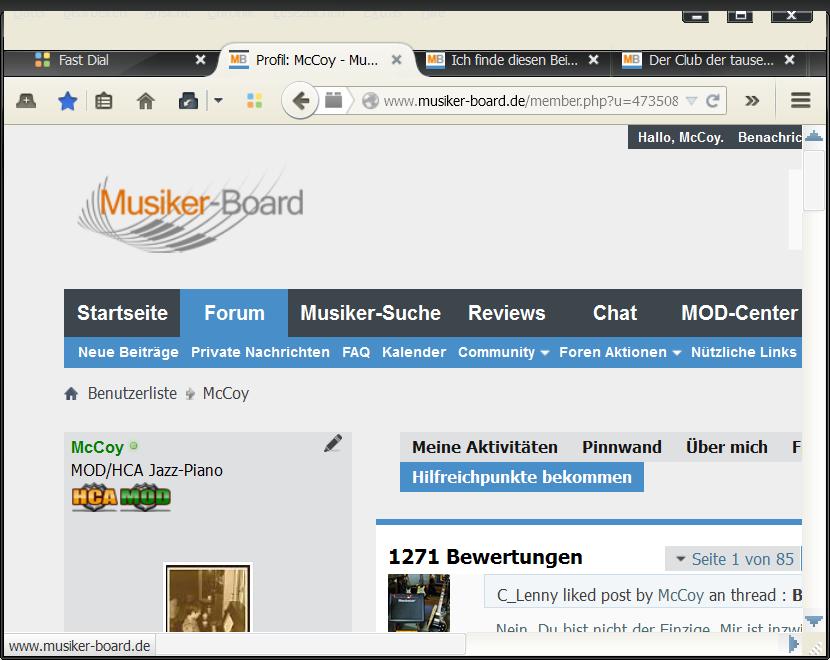The height and width of the screenshot is (660, 830).
Task: Open the 'Meine Aktivitäten' profile tab
Action: click(485, 447)
